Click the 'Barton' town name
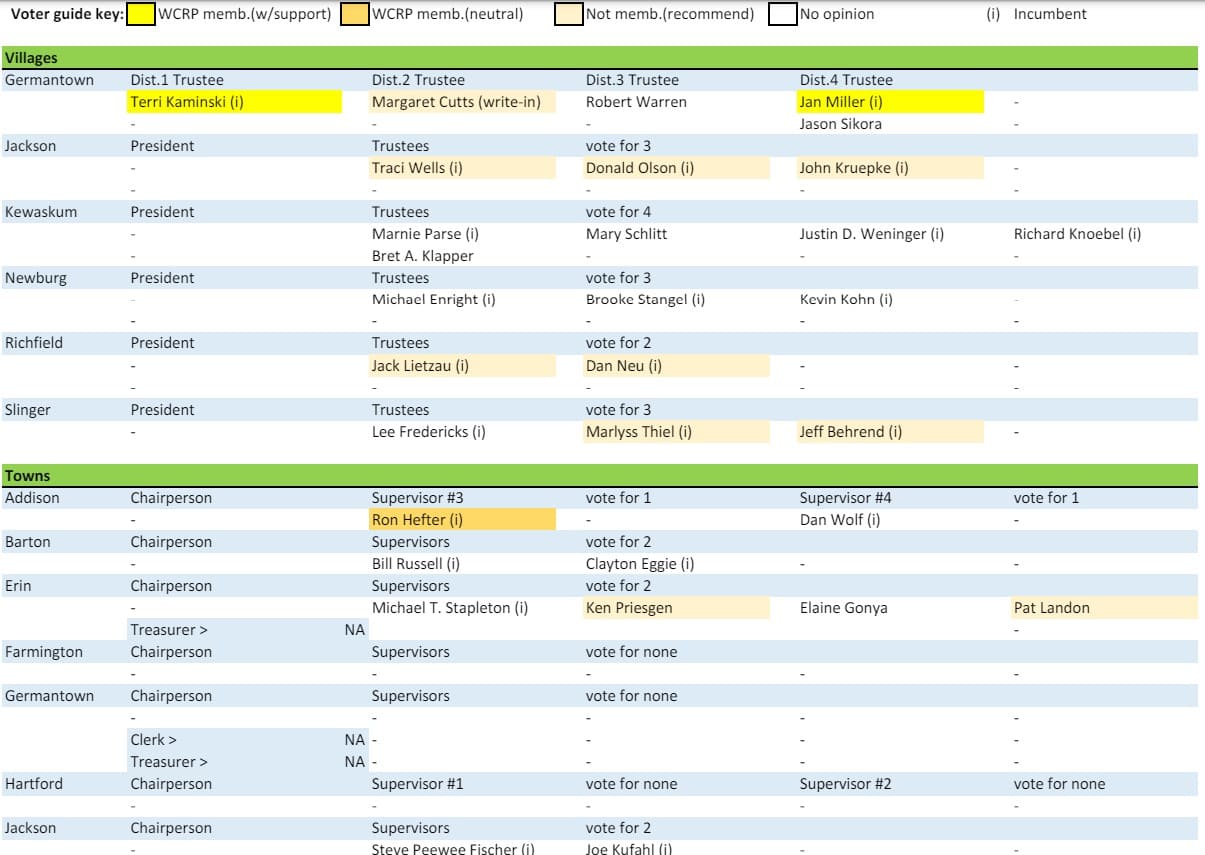Viewport: 1205px width, 855px height. tap(28, 542)
